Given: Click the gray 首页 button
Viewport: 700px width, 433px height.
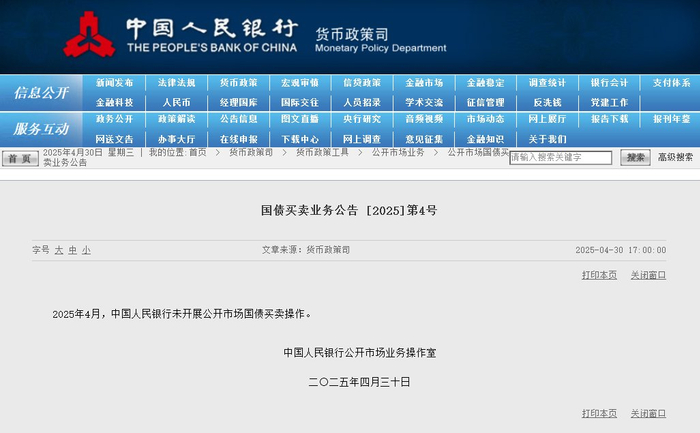Looking at the screenshot, I should coord(20,158).
